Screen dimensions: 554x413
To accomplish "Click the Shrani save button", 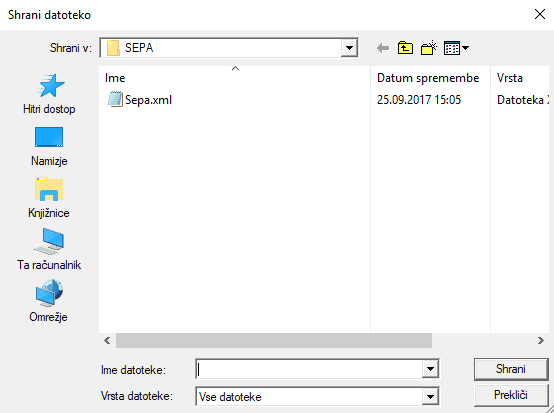I will (511, 369).
